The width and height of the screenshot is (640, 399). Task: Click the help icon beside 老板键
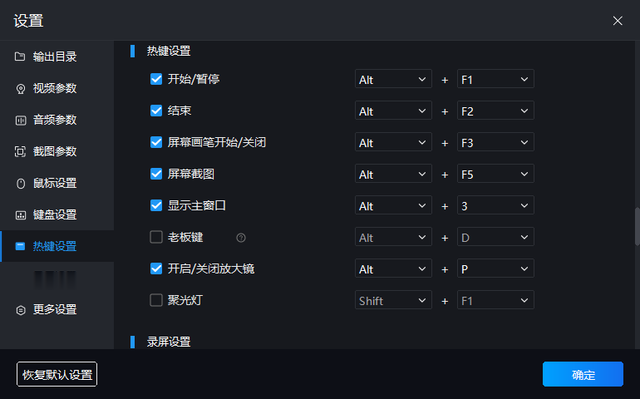pyautogui.click(x=241, y=237)
